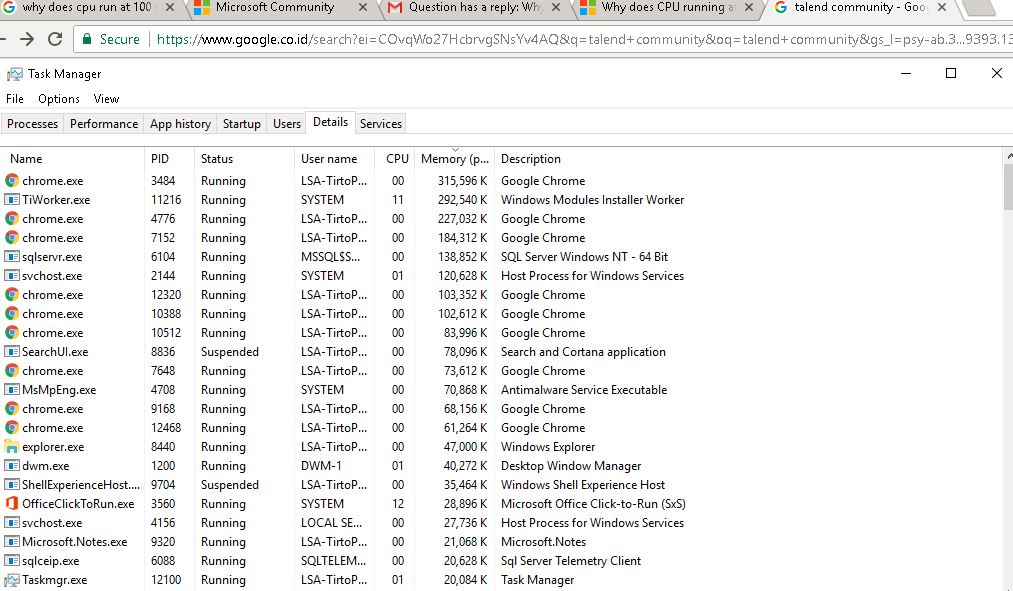The height and width of the screenshot is (591, 1013).
Task: Close the talend community browser tab
Action: click(x=942, y=8)
